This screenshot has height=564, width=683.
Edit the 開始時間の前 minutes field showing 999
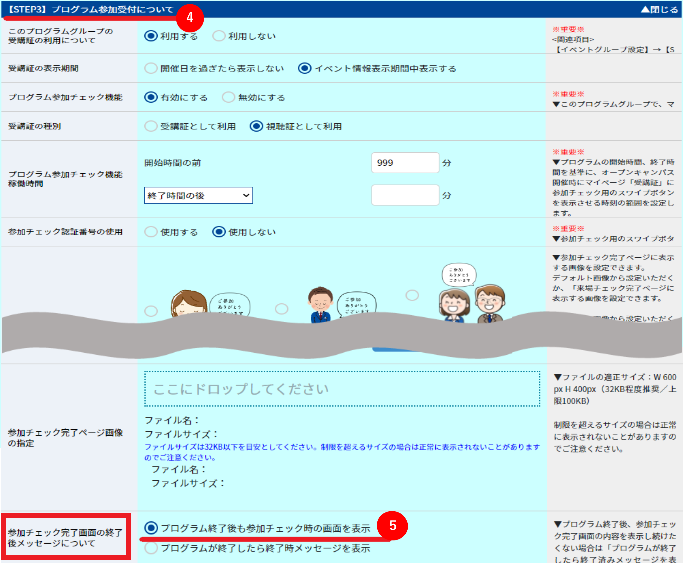click(405, 162)
